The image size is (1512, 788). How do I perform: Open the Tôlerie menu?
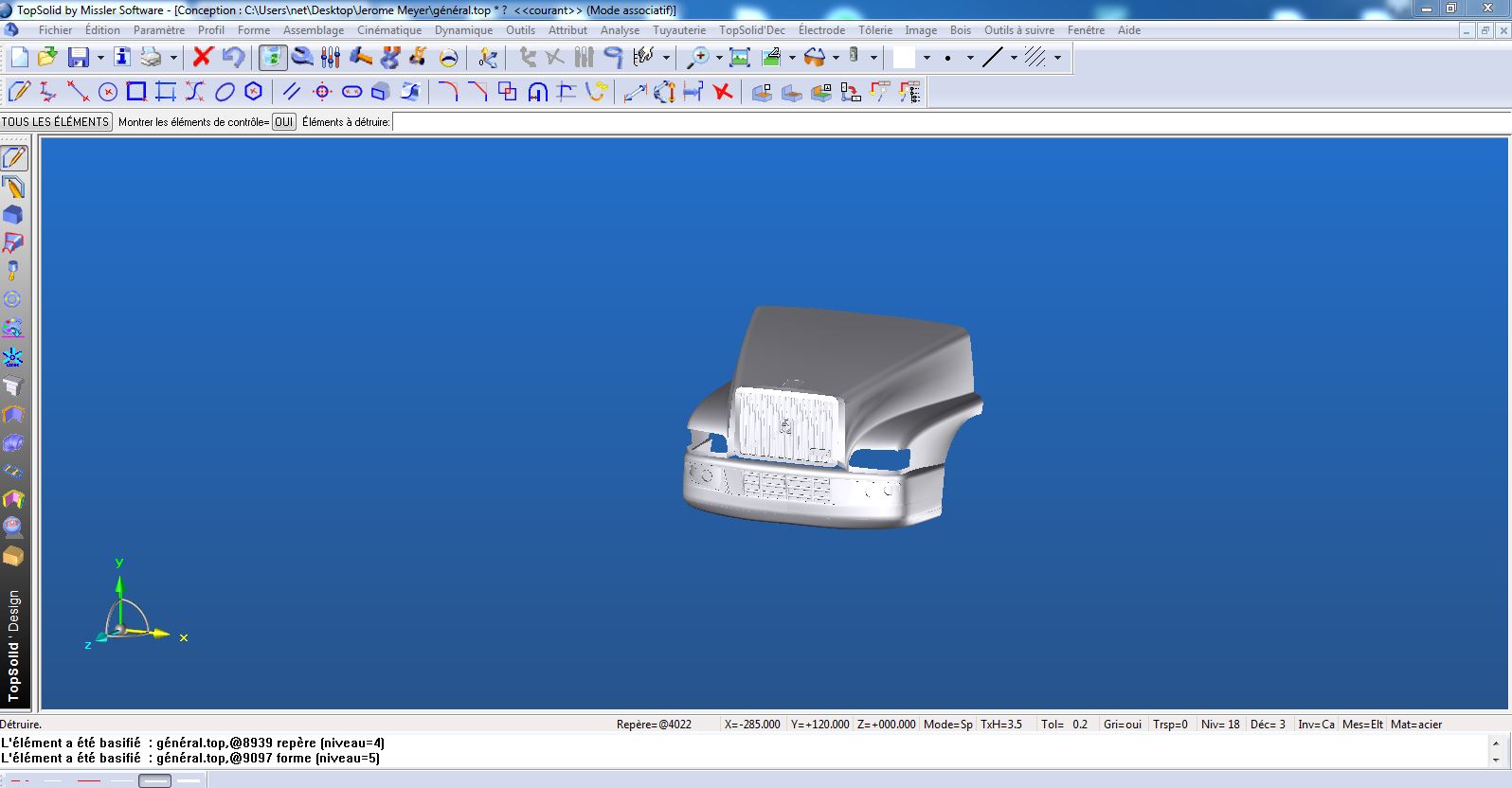click(874, 30)
